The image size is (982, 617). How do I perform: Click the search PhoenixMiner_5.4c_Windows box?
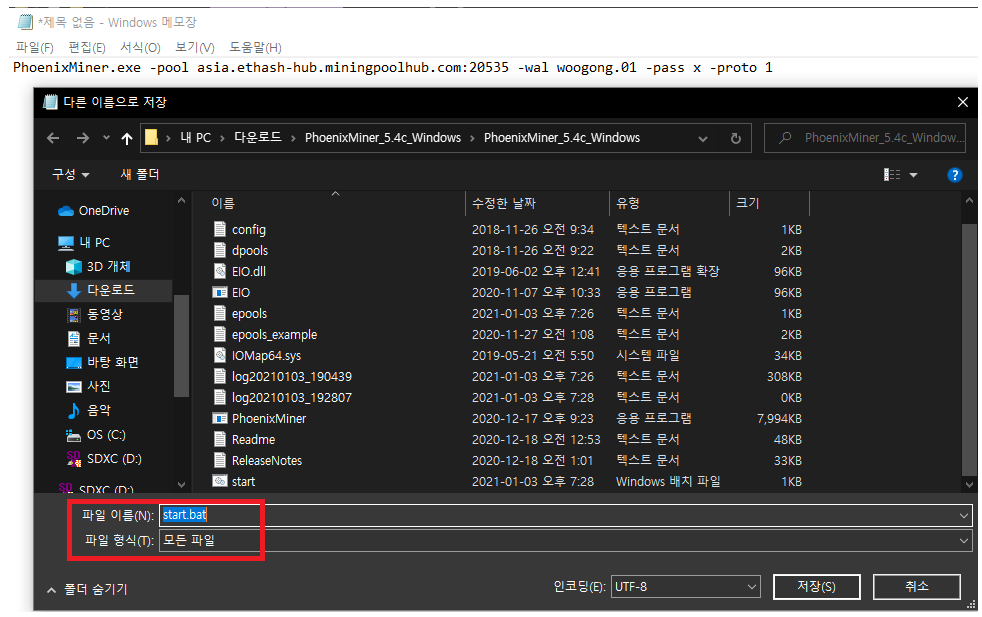[x=865, y=138]
